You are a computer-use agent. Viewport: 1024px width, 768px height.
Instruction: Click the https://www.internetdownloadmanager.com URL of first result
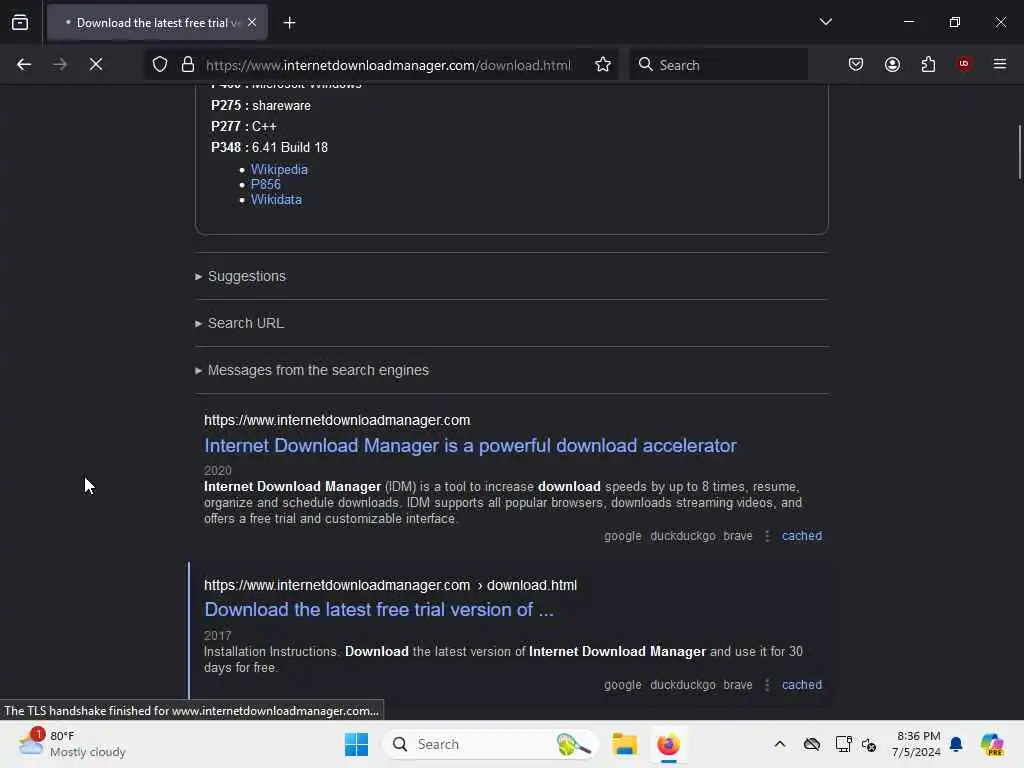[x=337, y=420]
